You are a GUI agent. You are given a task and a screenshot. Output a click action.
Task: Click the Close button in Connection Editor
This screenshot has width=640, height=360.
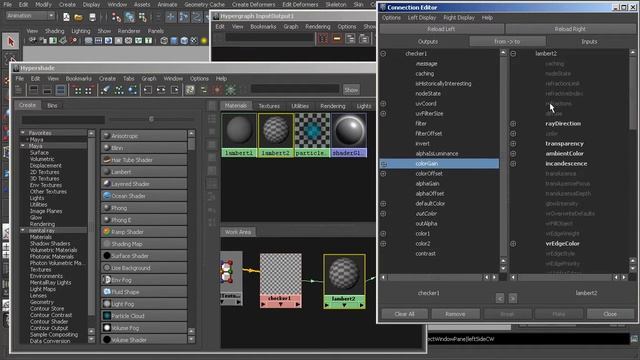[x=610, y=314]
